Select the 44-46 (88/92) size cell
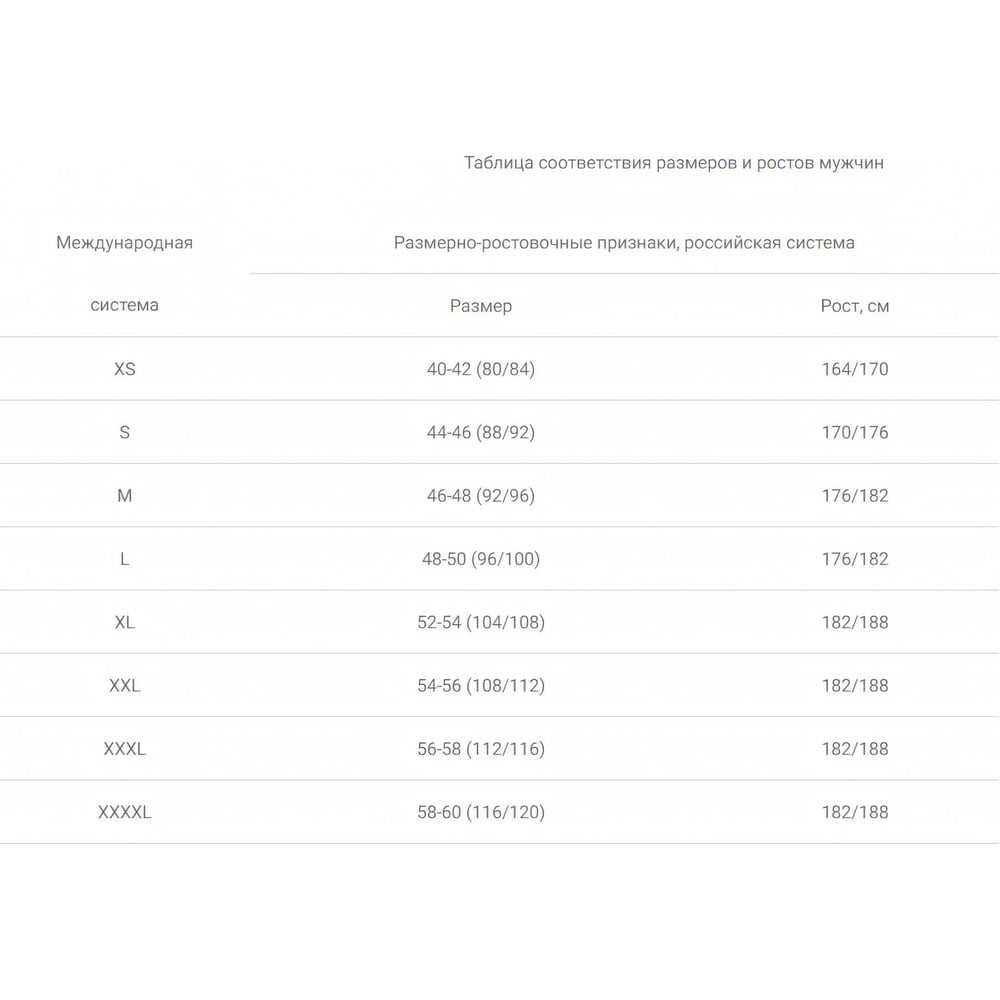 pyautogui.click(x=481, y=432)
